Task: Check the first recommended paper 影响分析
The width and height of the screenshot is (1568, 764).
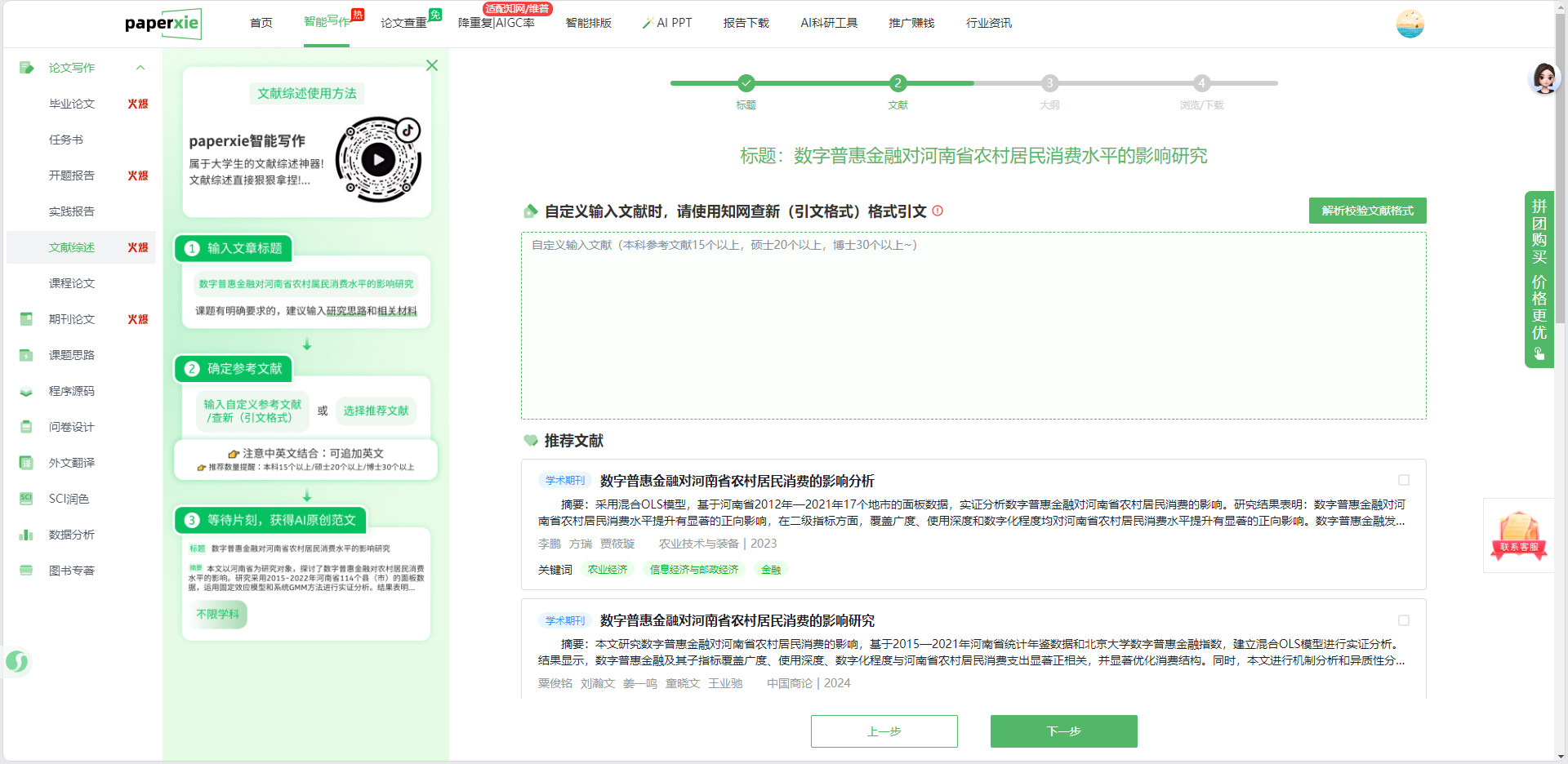Action: (x=1403, y=481)
